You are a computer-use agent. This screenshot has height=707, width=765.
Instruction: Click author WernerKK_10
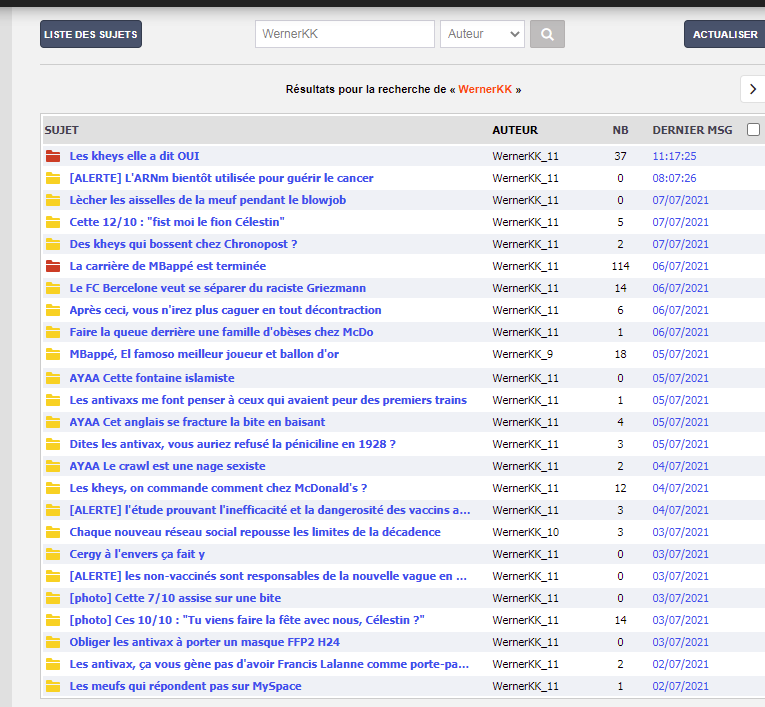coord(525,532)
